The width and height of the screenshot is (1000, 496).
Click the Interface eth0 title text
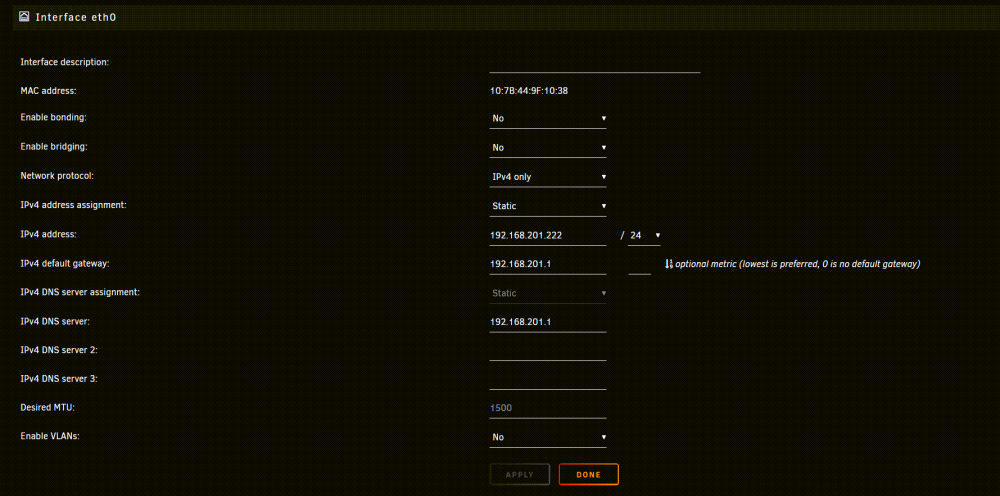click(75, 17)
